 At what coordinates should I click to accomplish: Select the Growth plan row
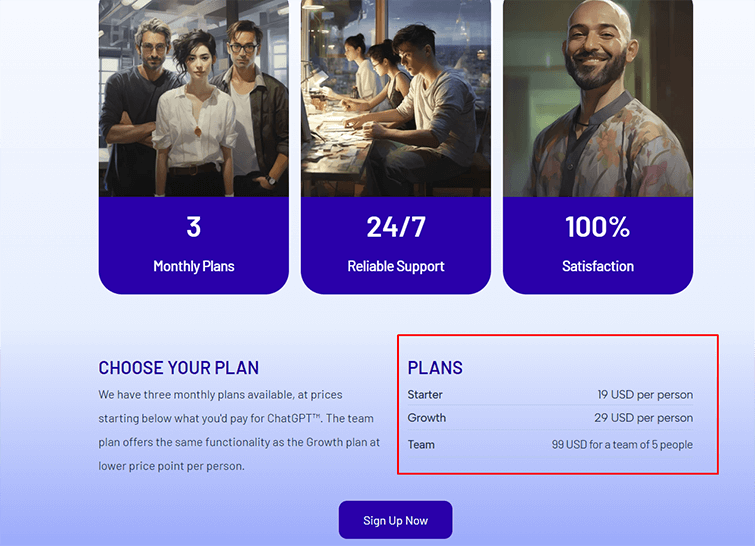(x=550, y=418)
